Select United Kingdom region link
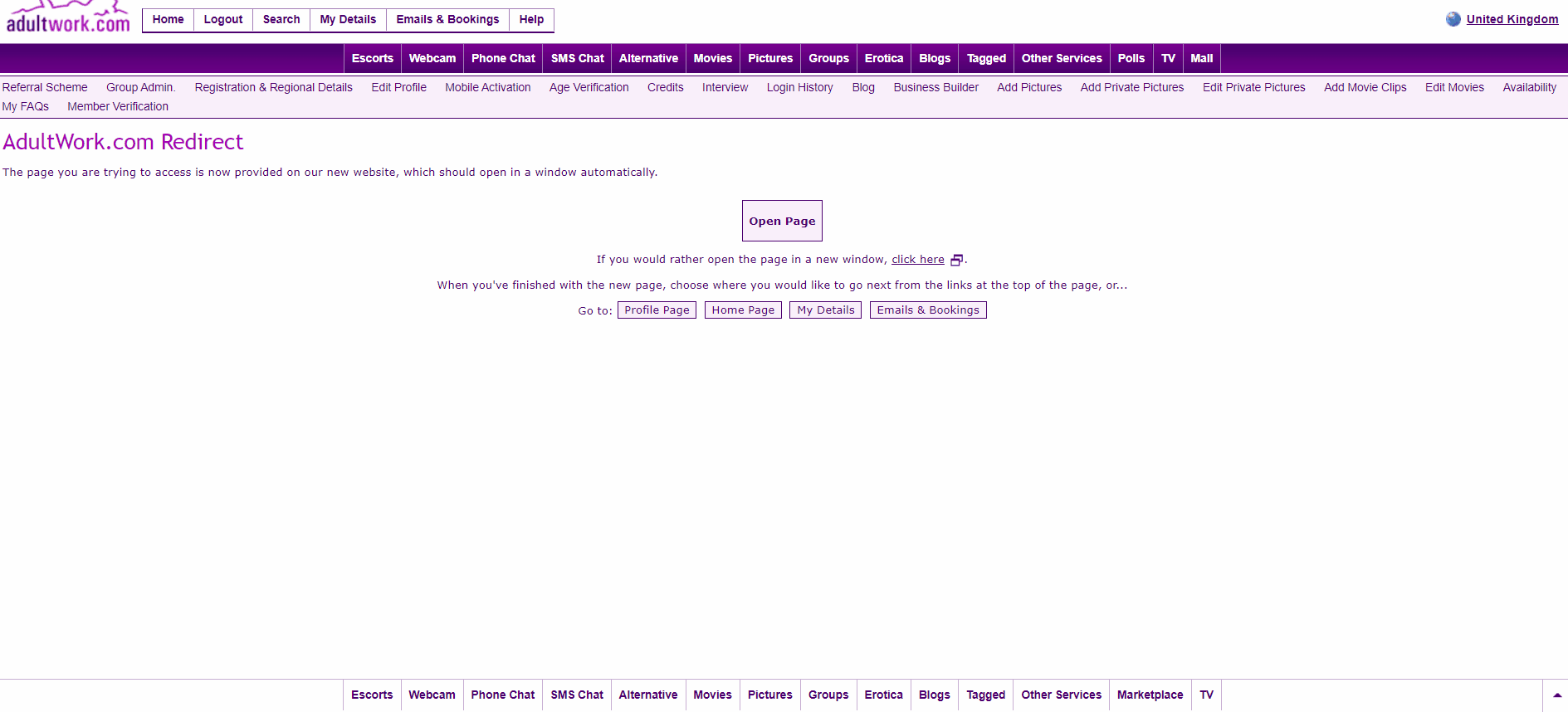This screenshot has height=712, width=1568. point(1512,20)
